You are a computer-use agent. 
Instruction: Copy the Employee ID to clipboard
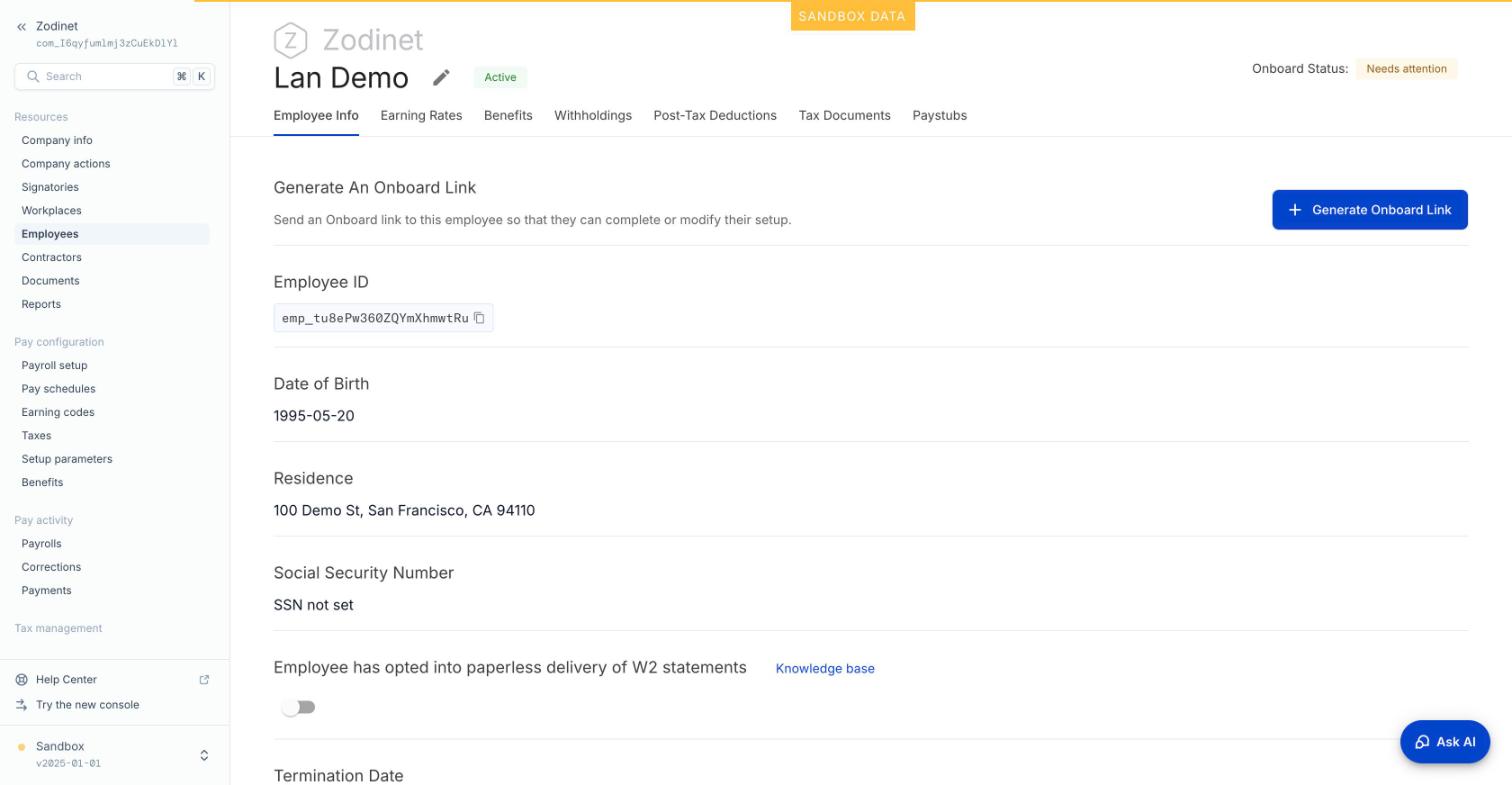tap(479, 318)
